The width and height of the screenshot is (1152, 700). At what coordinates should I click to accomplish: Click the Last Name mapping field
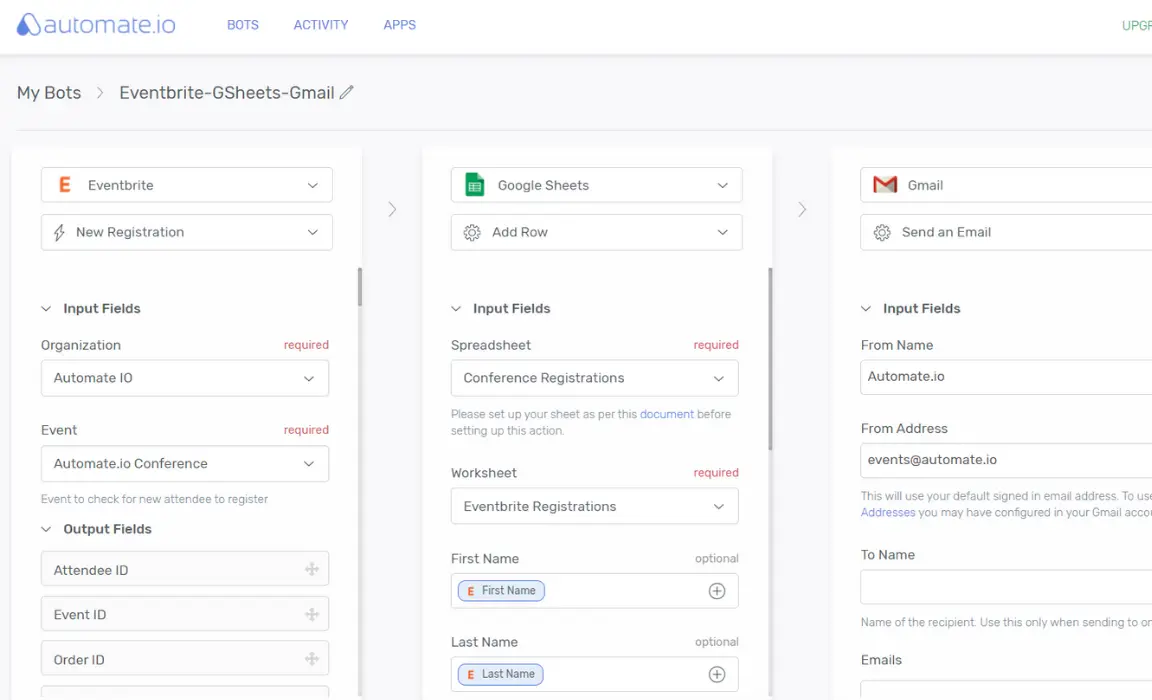click(x=595, y=674)
